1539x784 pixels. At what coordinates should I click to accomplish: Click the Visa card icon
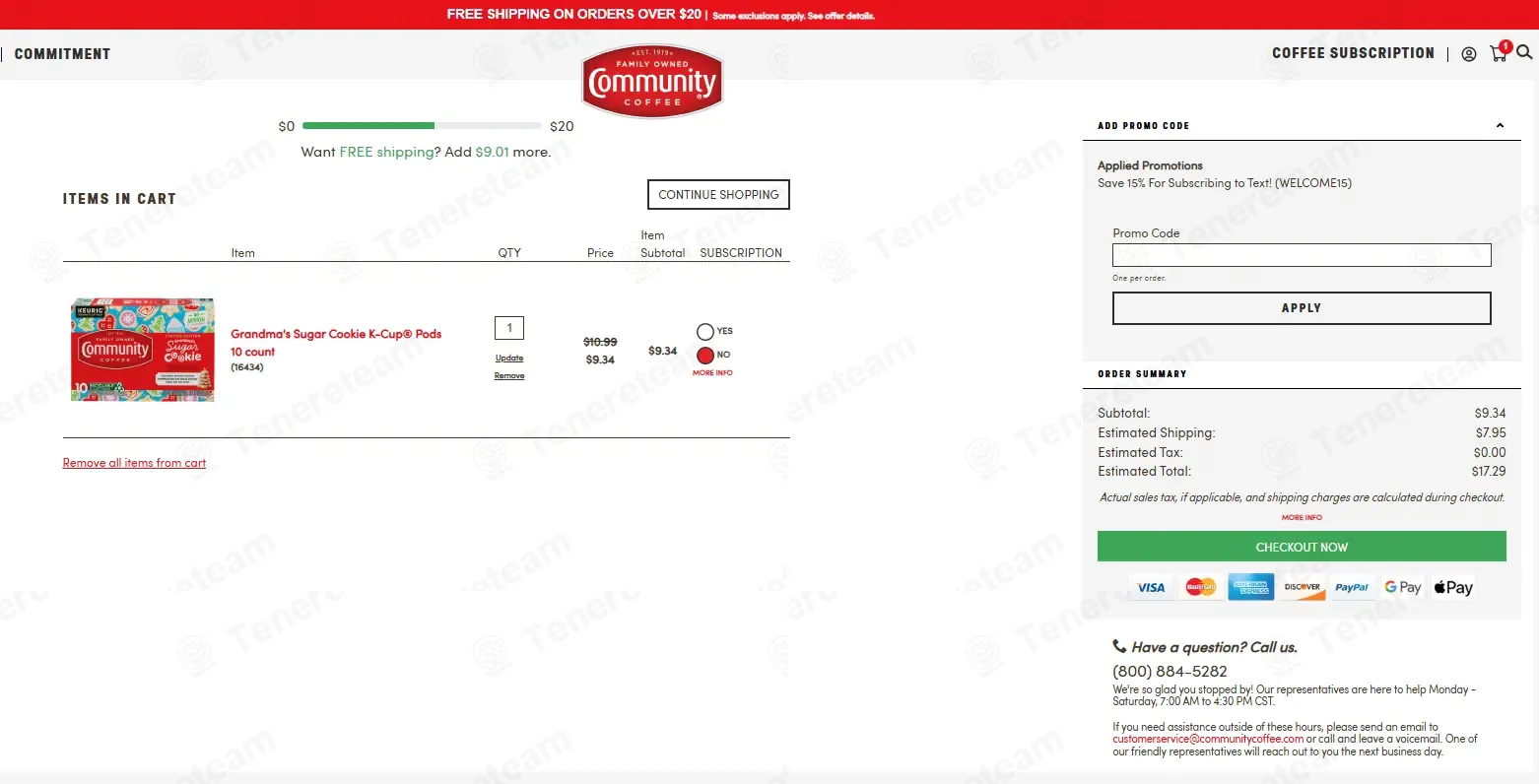[x=1151, y=588]
